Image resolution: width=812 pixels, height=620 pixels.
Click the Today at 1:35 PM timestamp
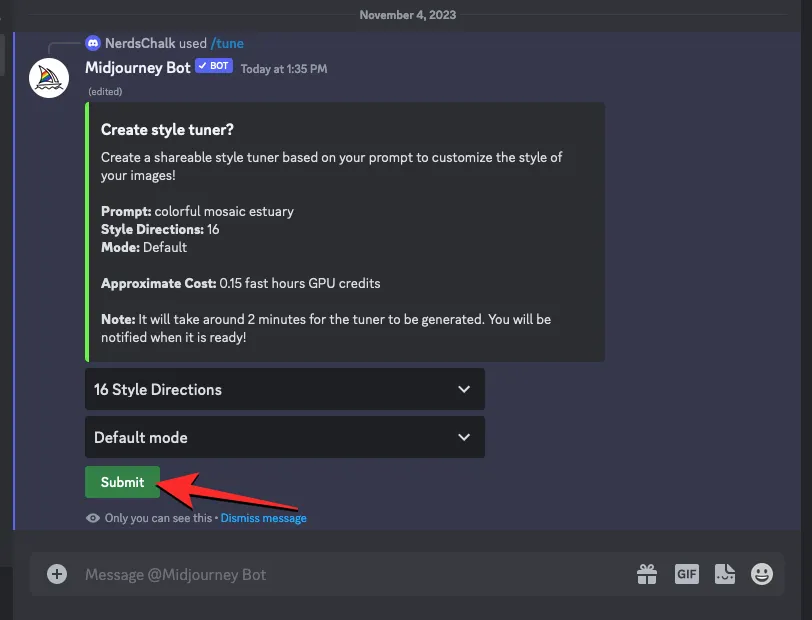(x=284, y=69)
